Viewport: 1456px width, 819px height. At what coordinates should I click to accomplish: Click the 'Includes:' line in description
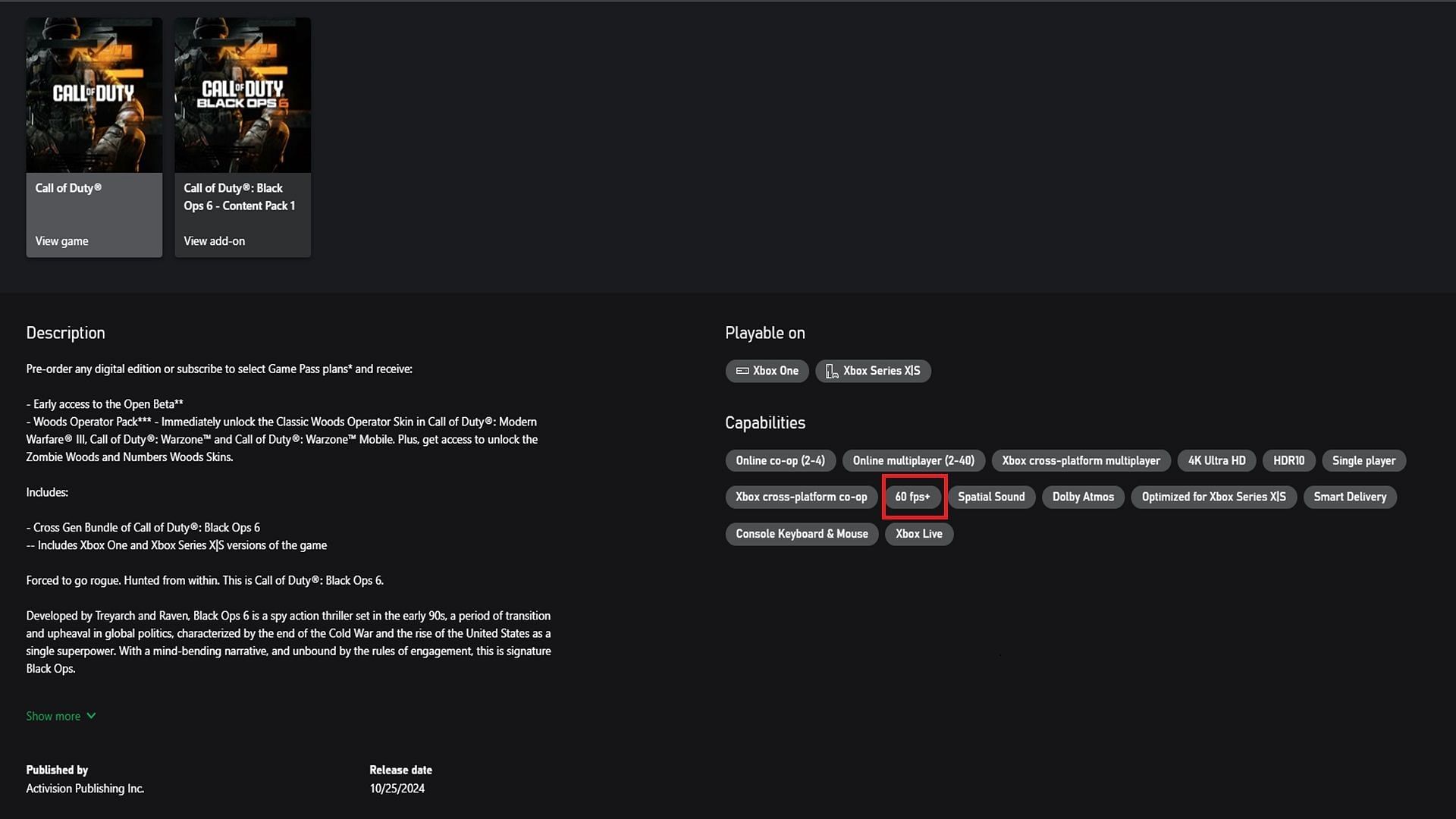(x=47, y=492)
